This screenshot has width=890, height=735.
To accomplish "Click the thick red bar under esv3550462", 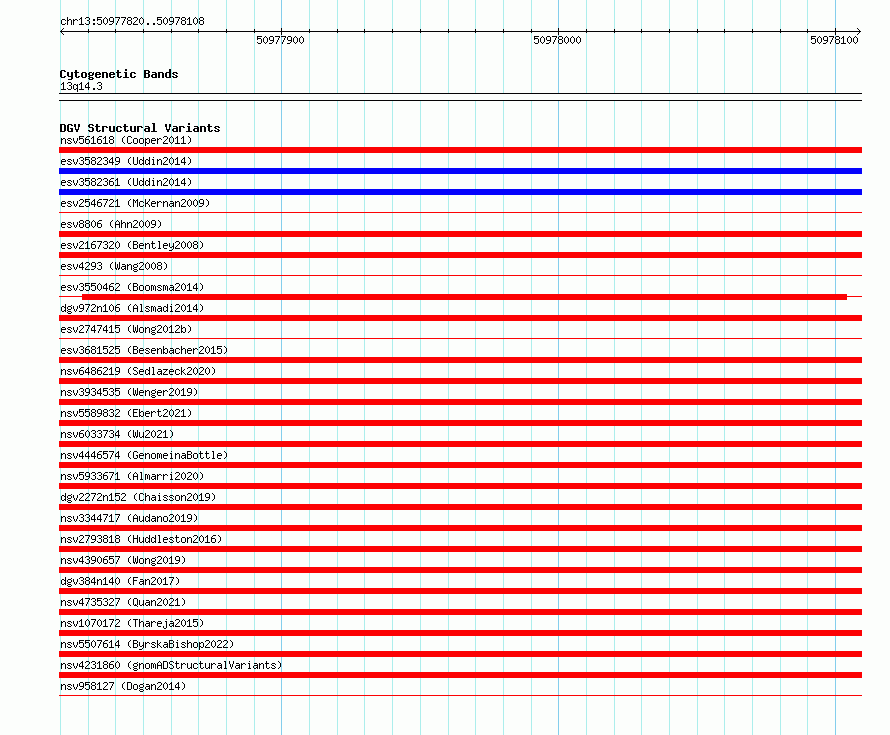I will pos(464,297).
